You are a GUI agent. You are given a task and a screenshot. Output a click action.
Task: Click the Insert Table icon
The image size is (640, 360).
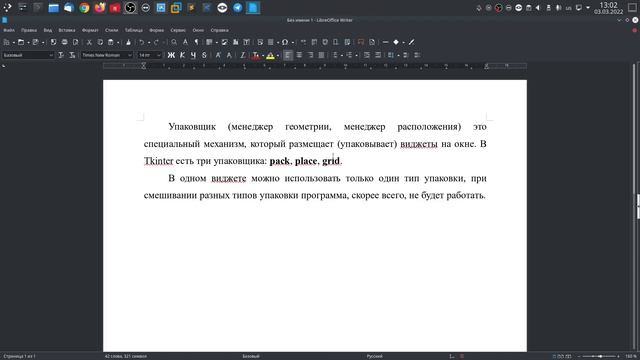click(209, 42)
